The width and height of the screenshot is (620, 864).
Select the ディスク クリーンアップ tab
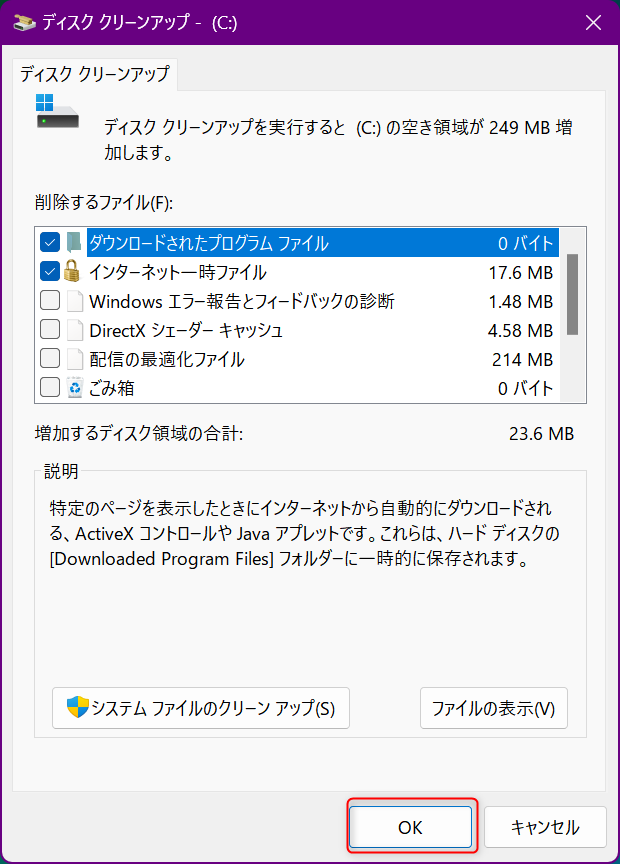tap(95, 74)
